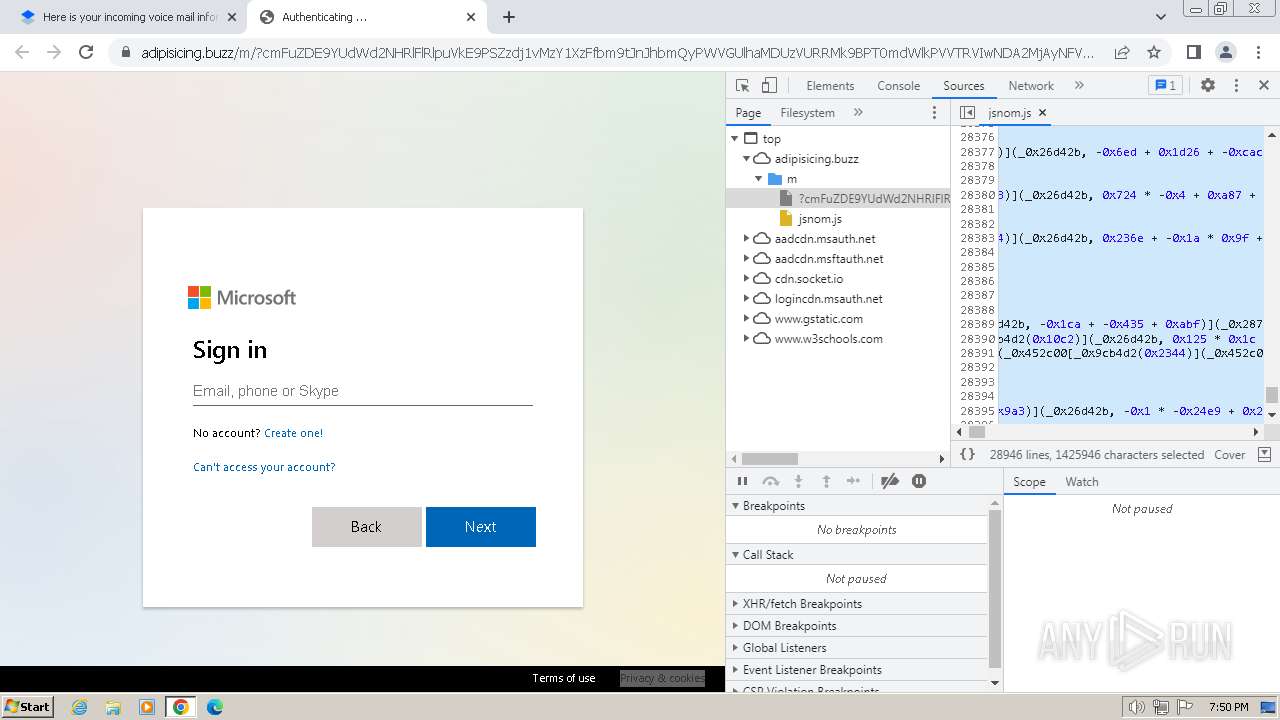Open DevTools settings gear
The height and width of the screenshot is (720, 1280).
[1208, 86]
